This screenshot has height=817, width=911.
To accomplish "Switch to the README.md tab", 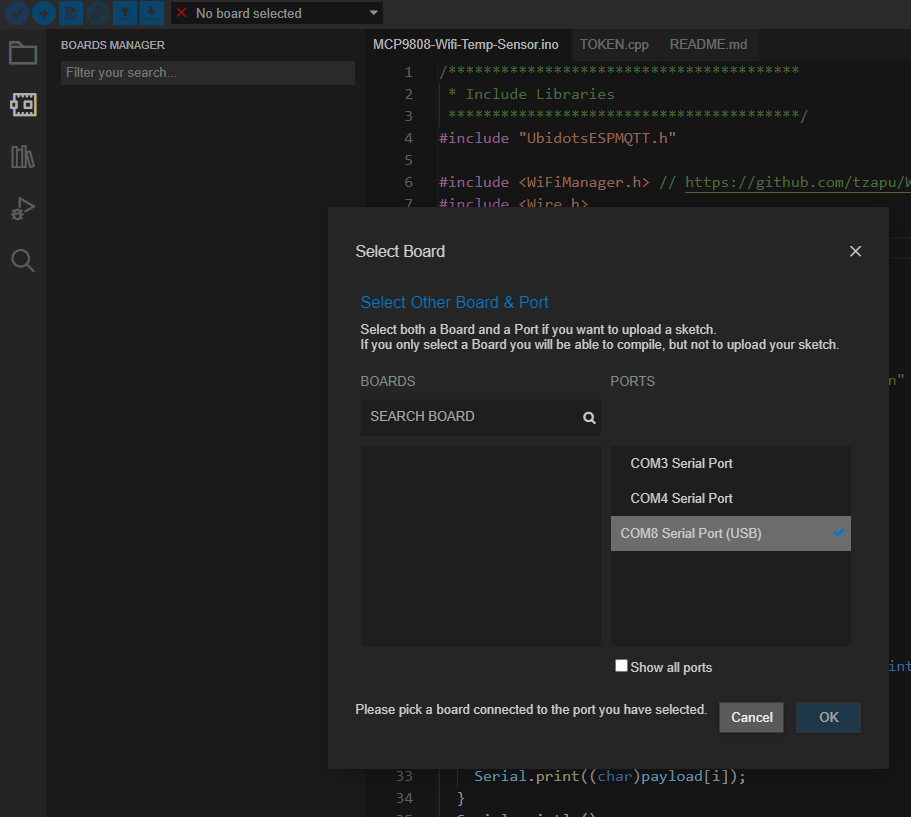I will pyautogui.click(x=708, y=45).
